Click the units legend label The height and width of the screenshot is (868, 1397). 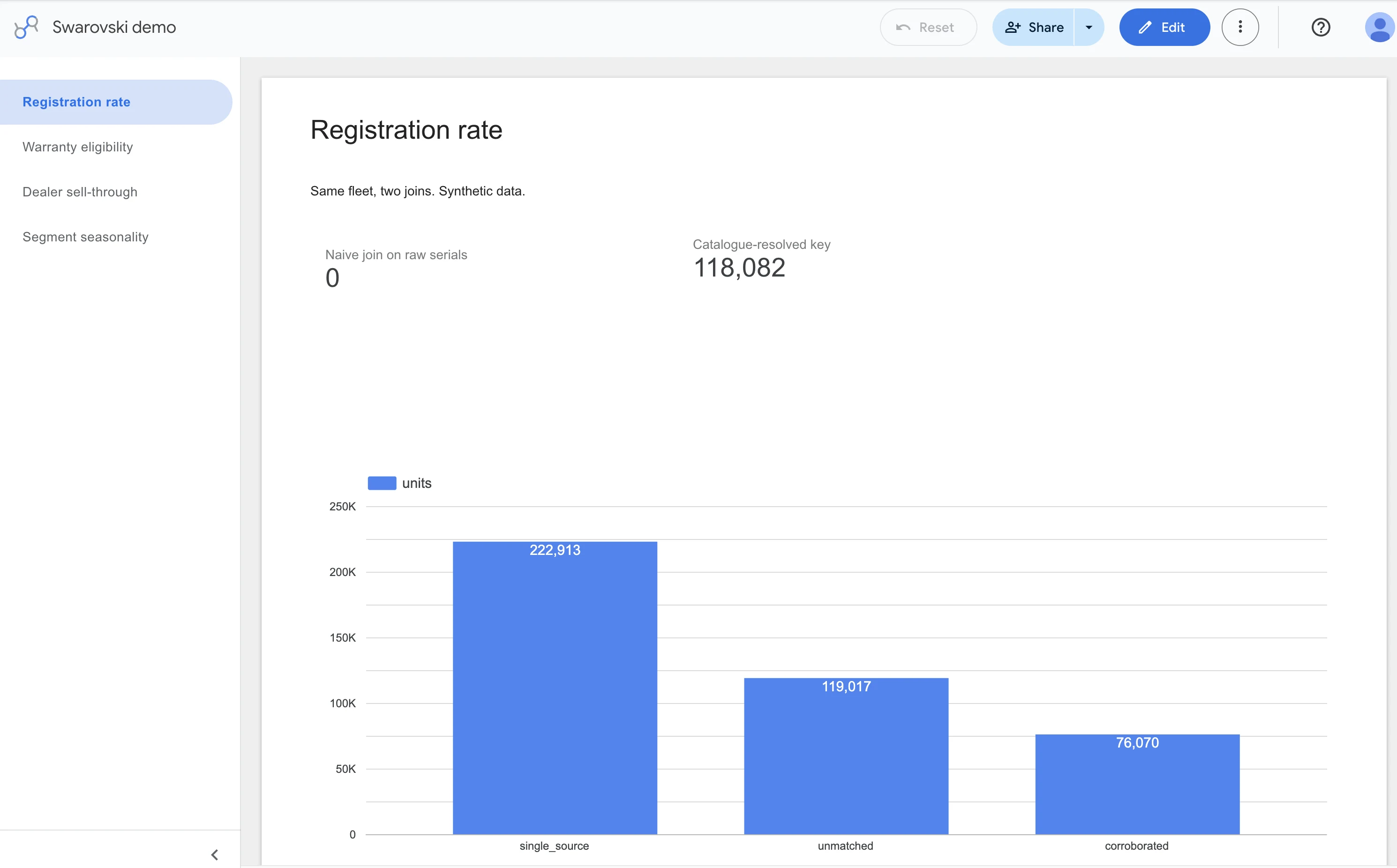[x=417, y=483]
